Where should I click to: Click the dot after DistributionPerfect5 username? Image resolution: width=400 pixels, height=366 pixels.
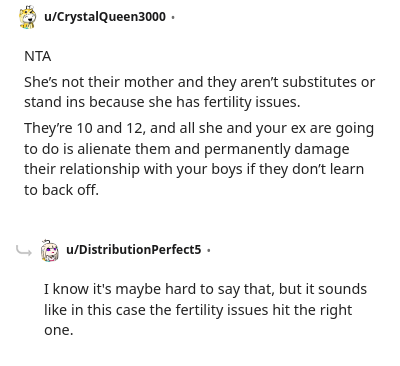[x=208, y=250]
